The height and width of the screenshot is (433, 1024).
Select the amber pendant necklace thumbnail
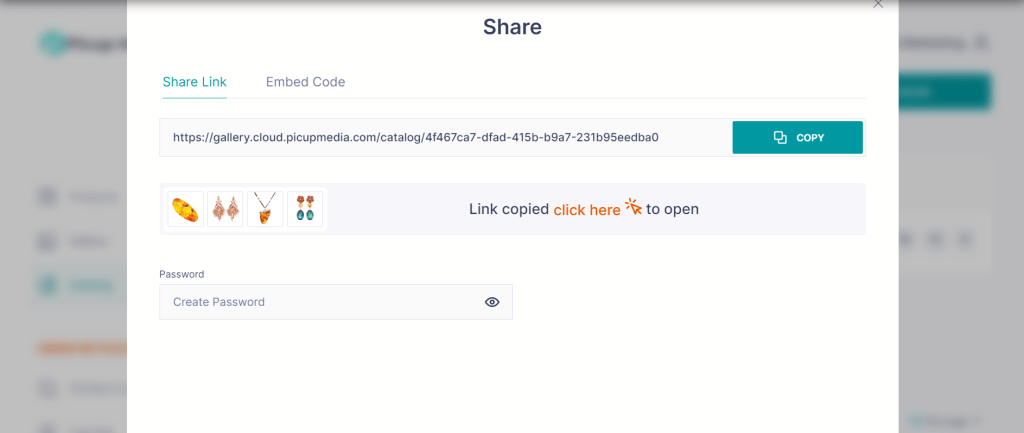[265, 209]
